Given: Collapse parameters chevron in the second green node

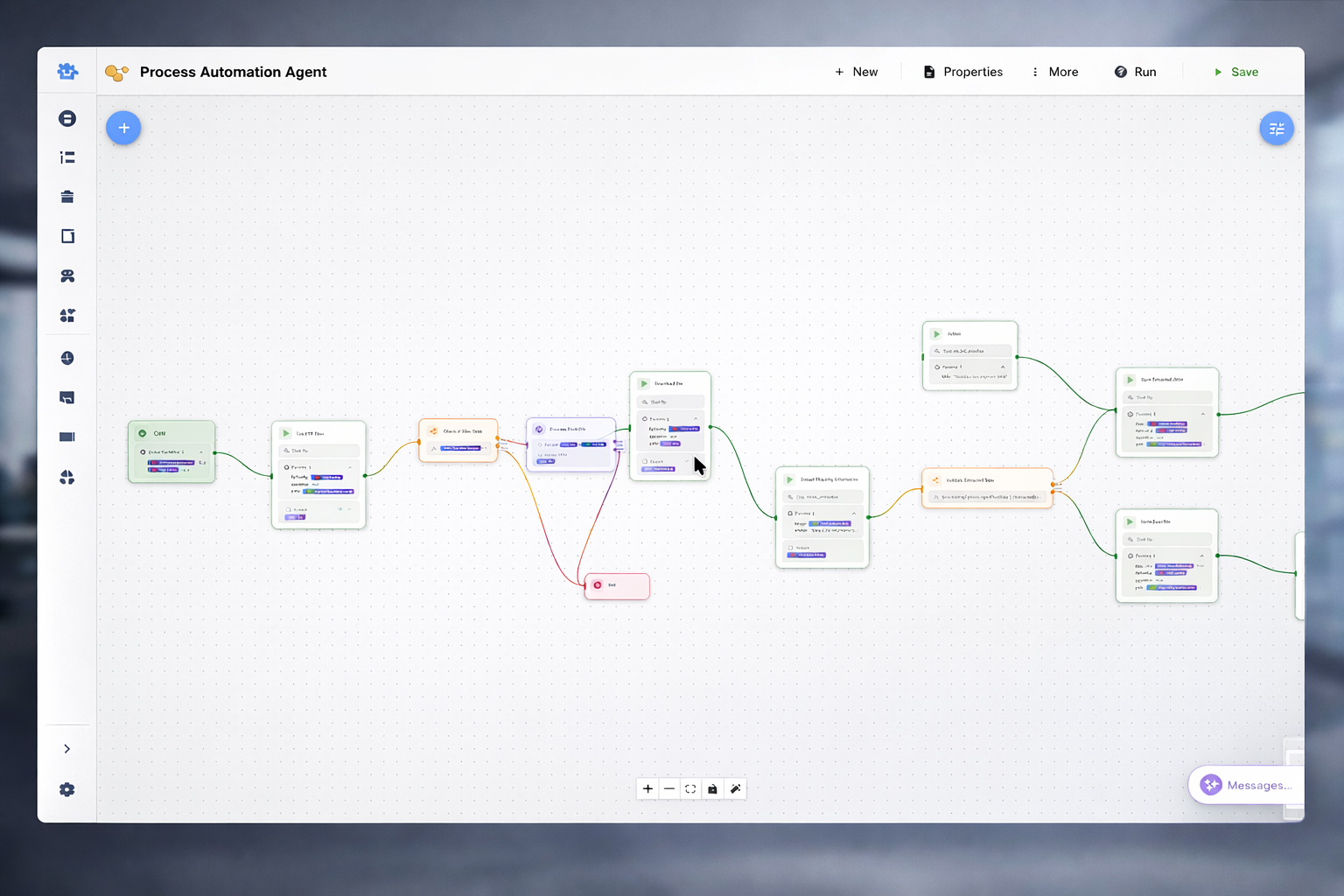Looking at the screenshot, I should coord(350,467).
